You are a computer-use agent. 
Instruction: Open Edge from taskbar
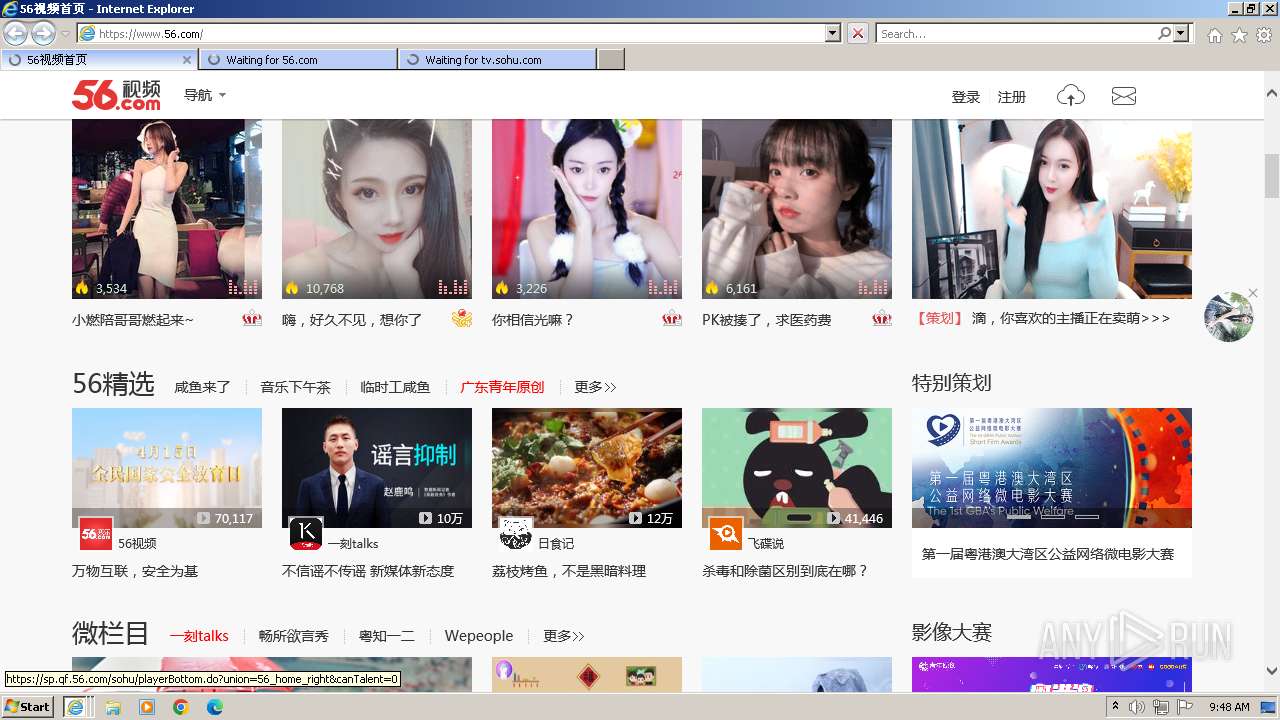click(x=215, y=707)
